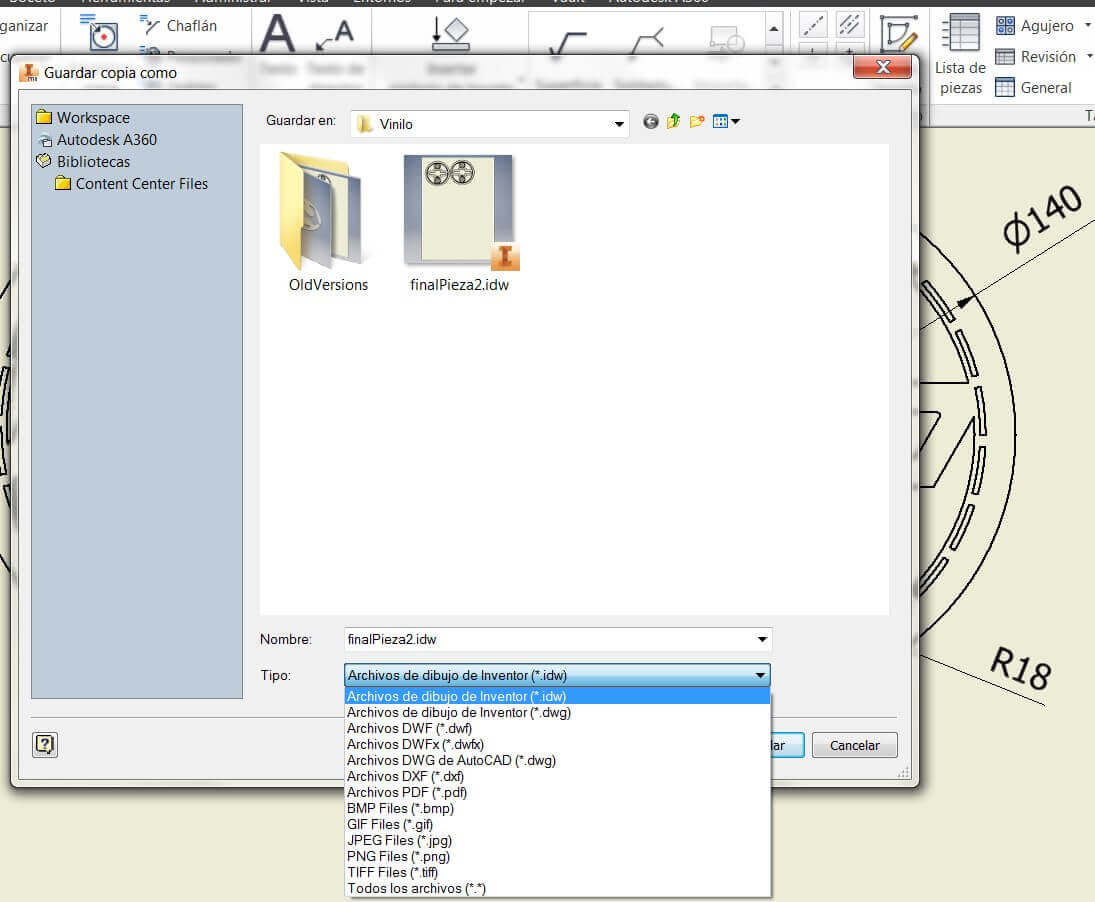Open the Agujero table dropdown
Image resolution: width=1095 pixels, height=902 pixels.
pyautogui.click(x=1088, y=26)
